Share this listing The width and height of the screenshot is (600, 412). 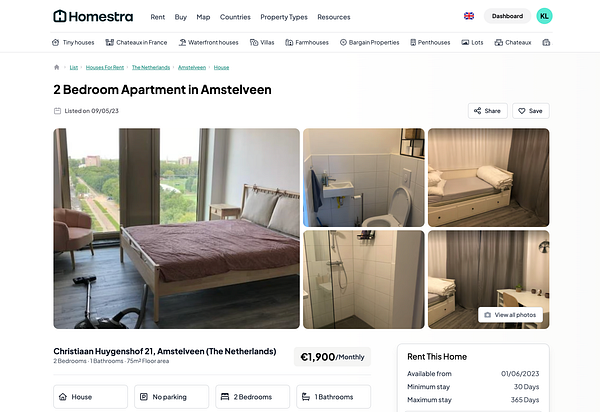coord(488,111)
